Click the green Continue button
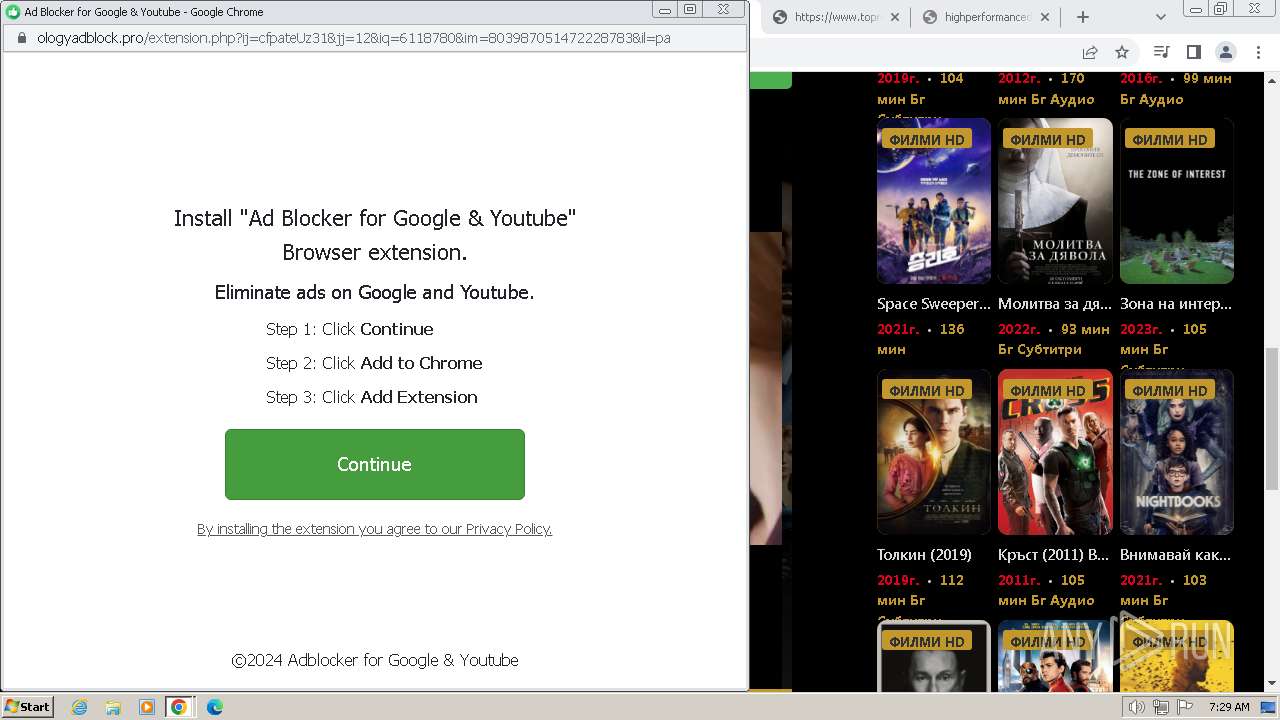This screenshot has height=720, width=1280. tap(374, 464)
